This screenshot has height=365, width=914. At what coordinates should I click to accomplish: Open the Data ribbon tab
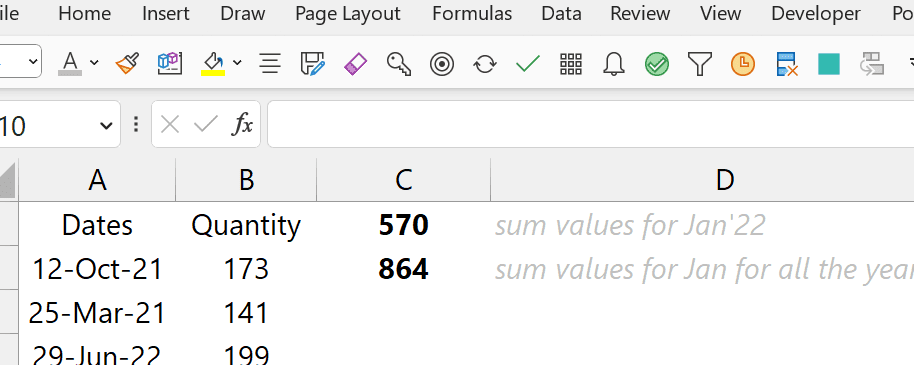click(x=561, y=13)
